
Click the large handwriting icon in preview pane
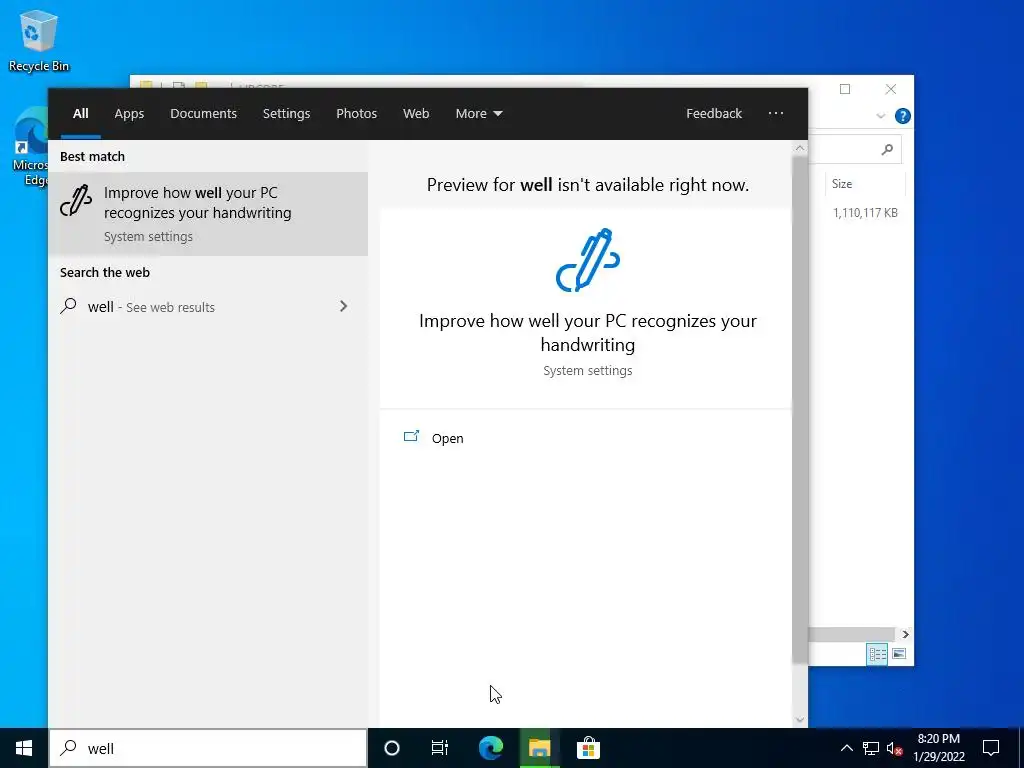[x=588, y=259]
